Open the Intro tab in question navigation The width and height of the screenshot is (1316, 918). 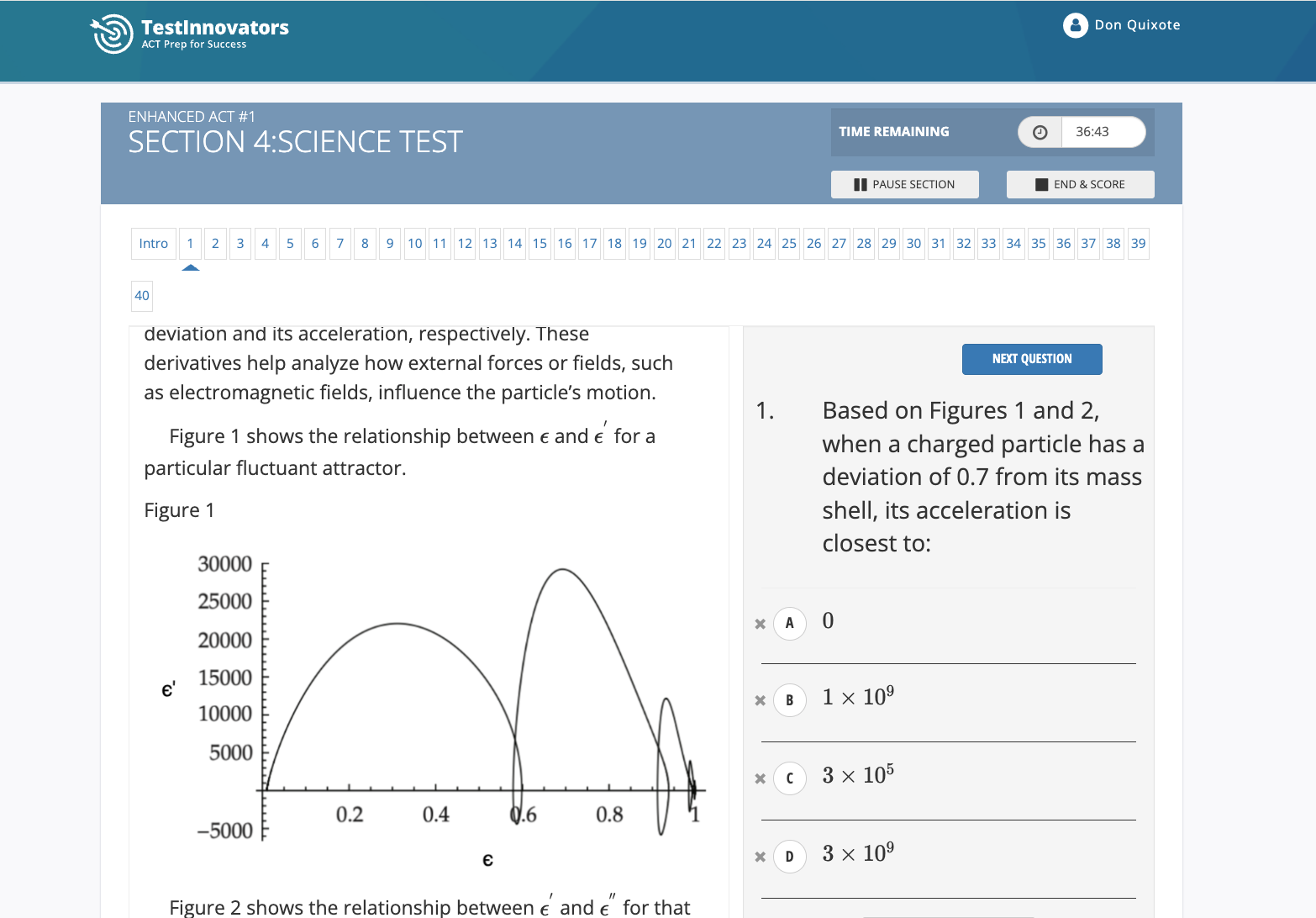(x=154, y=244)
